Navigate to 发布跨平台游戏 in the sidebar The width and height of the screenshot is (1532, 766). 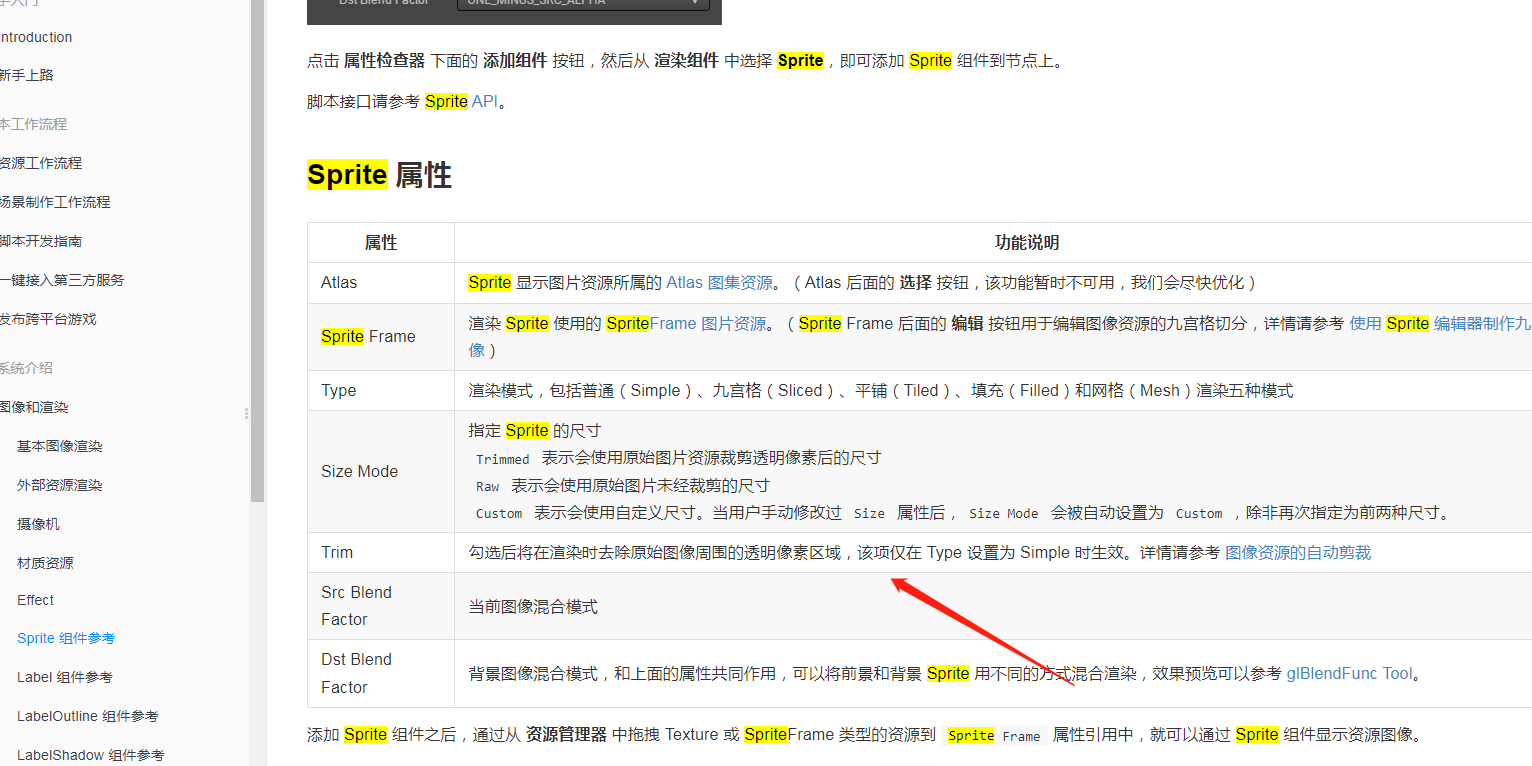click(48, 319)
